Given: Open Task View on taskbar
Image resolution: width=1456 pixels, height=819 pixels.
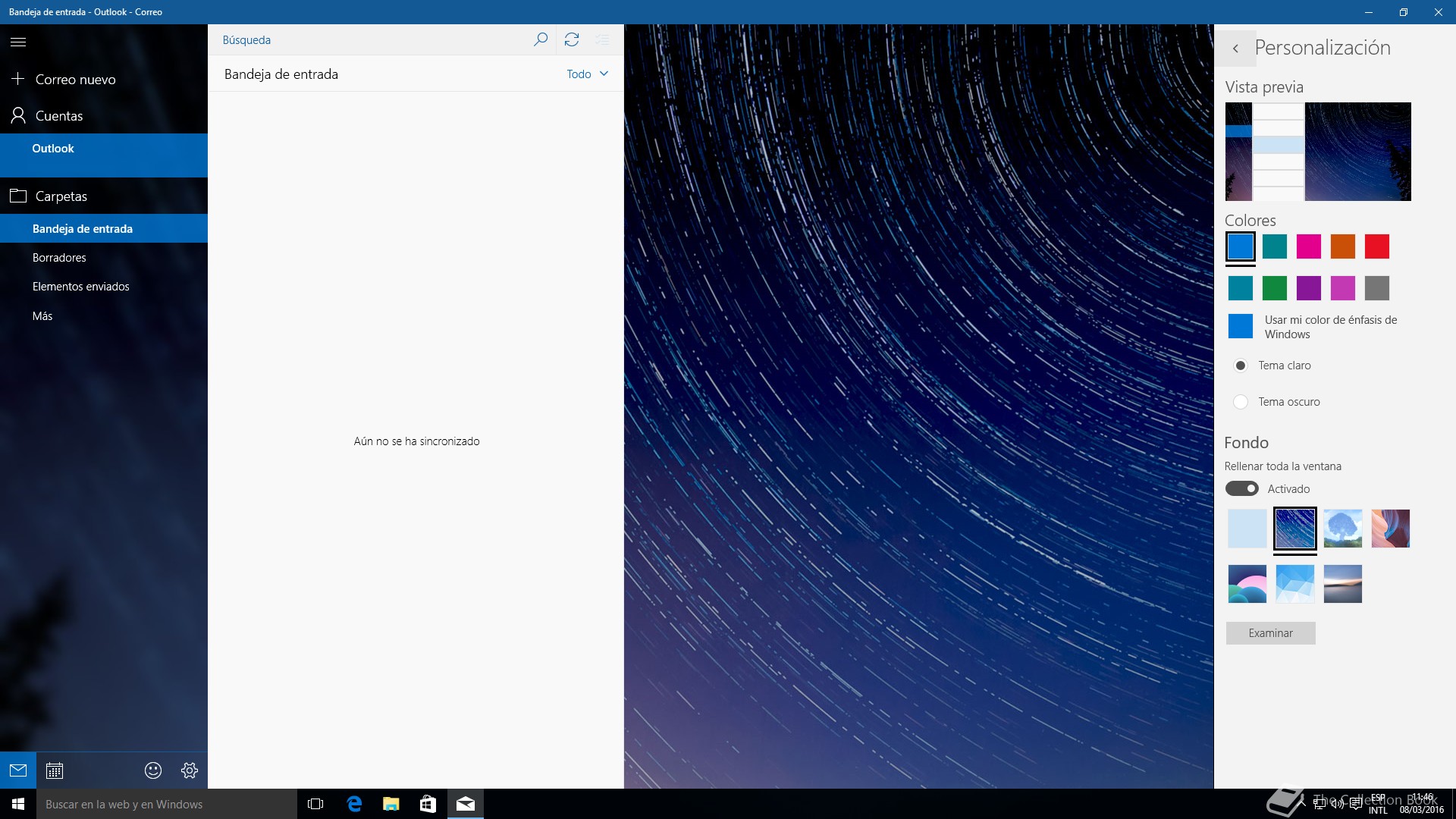Looking at the screenshot, I should [315, 804].
